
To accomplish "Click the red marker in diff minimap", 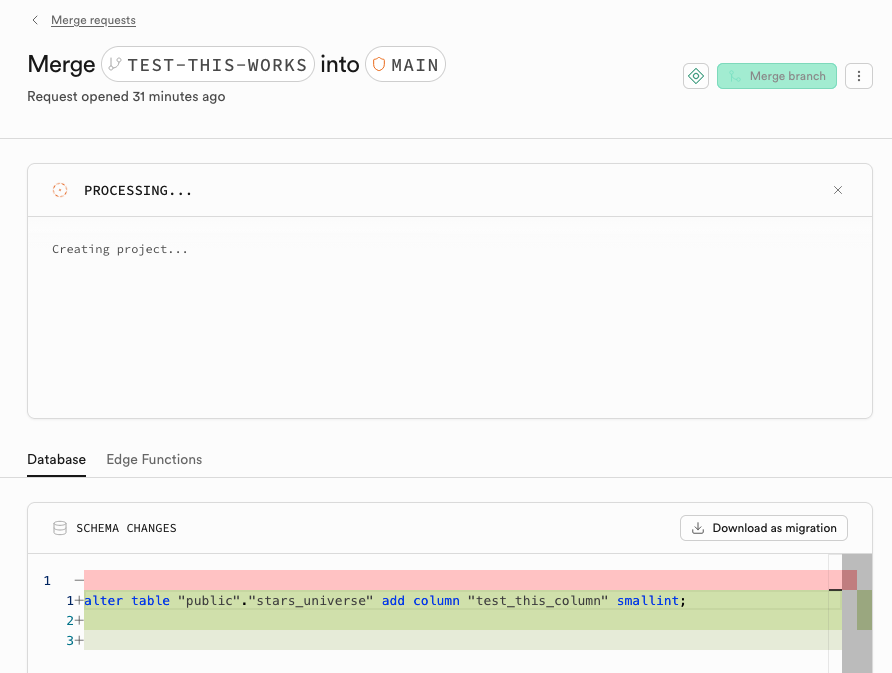I will click(x=849, y=580).
